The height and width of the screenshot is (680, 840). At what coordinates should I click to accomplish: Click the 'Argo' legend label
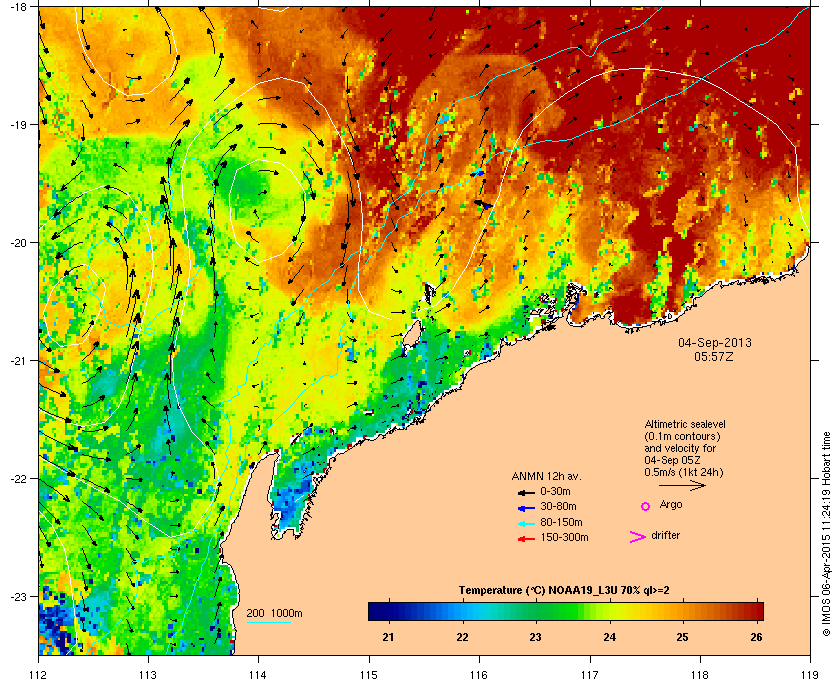[x=671, y=505]
